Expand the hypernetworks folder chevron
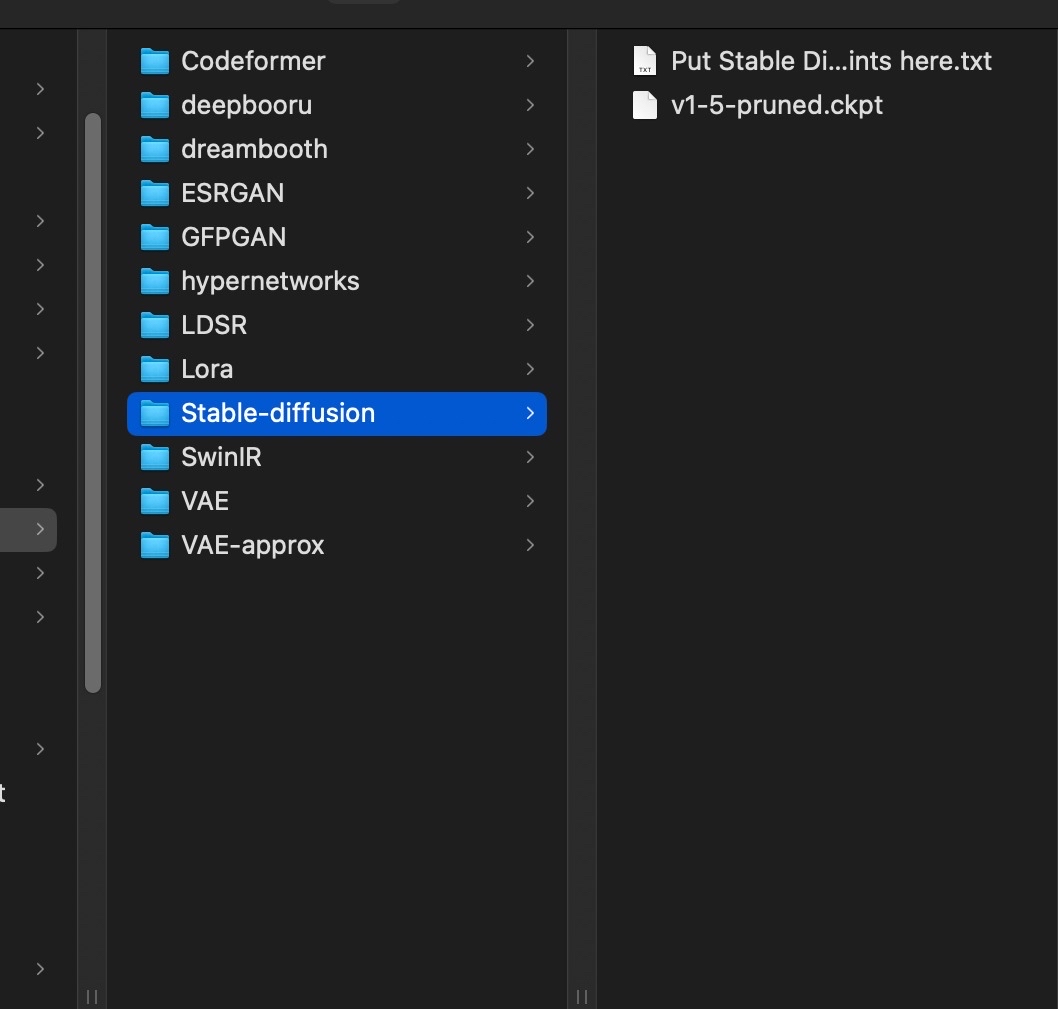 click(530, 282)
